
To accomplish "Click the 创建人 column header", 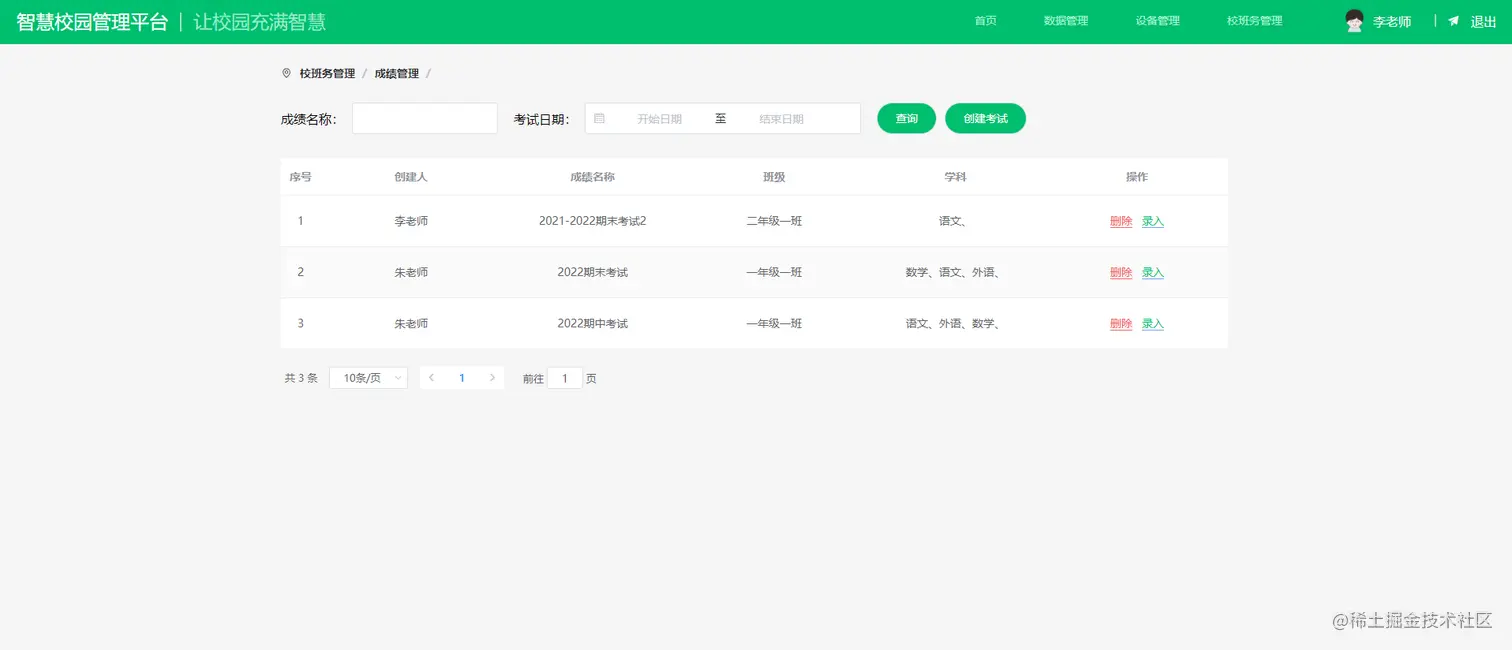I will click(x=411, y=176).
